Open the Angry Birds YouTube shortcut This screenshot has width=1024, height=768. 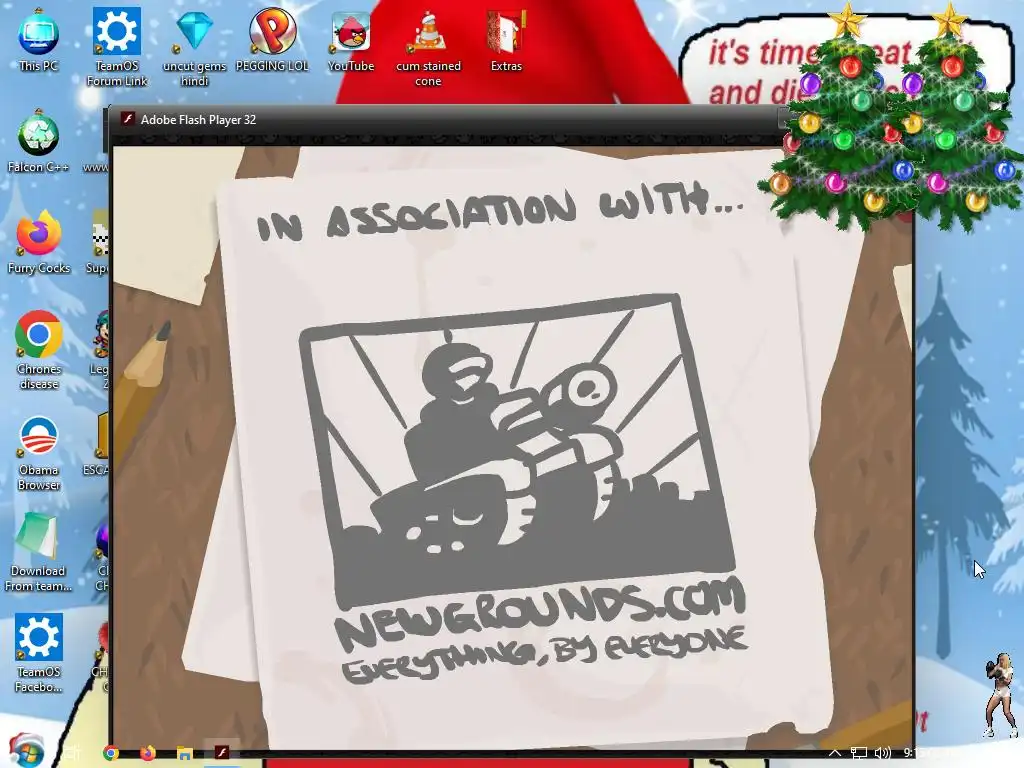click(x=351, y=40)
